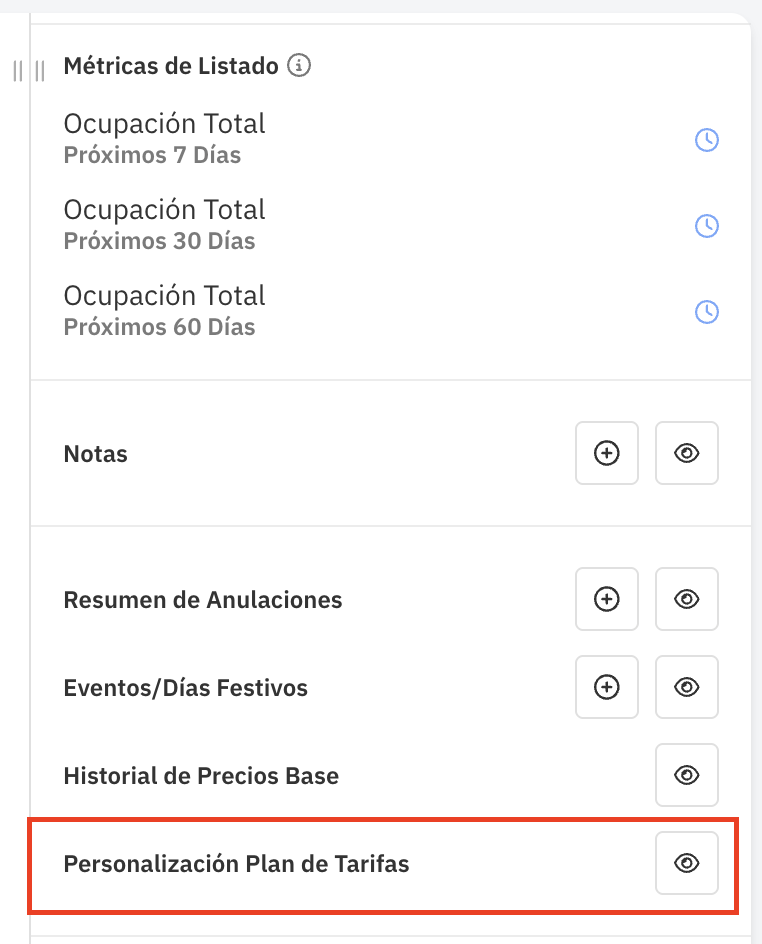Image resolution: width=762 pixels, height=944 pixels.
Task: View Historial de Precios Base eye button
Action: click(x=687, y=775)
